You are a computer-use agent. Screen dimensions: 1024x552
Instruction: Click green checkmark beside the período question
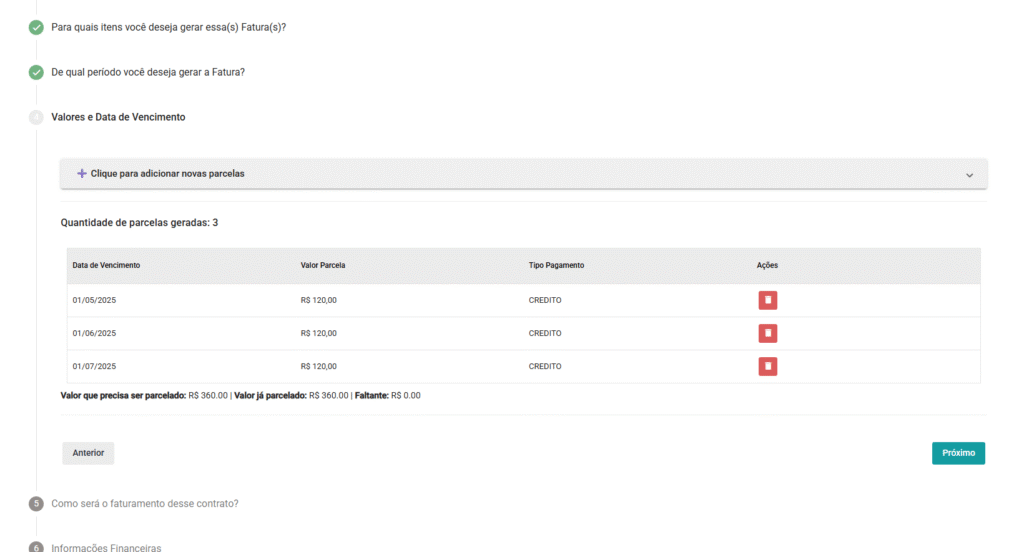36,72
